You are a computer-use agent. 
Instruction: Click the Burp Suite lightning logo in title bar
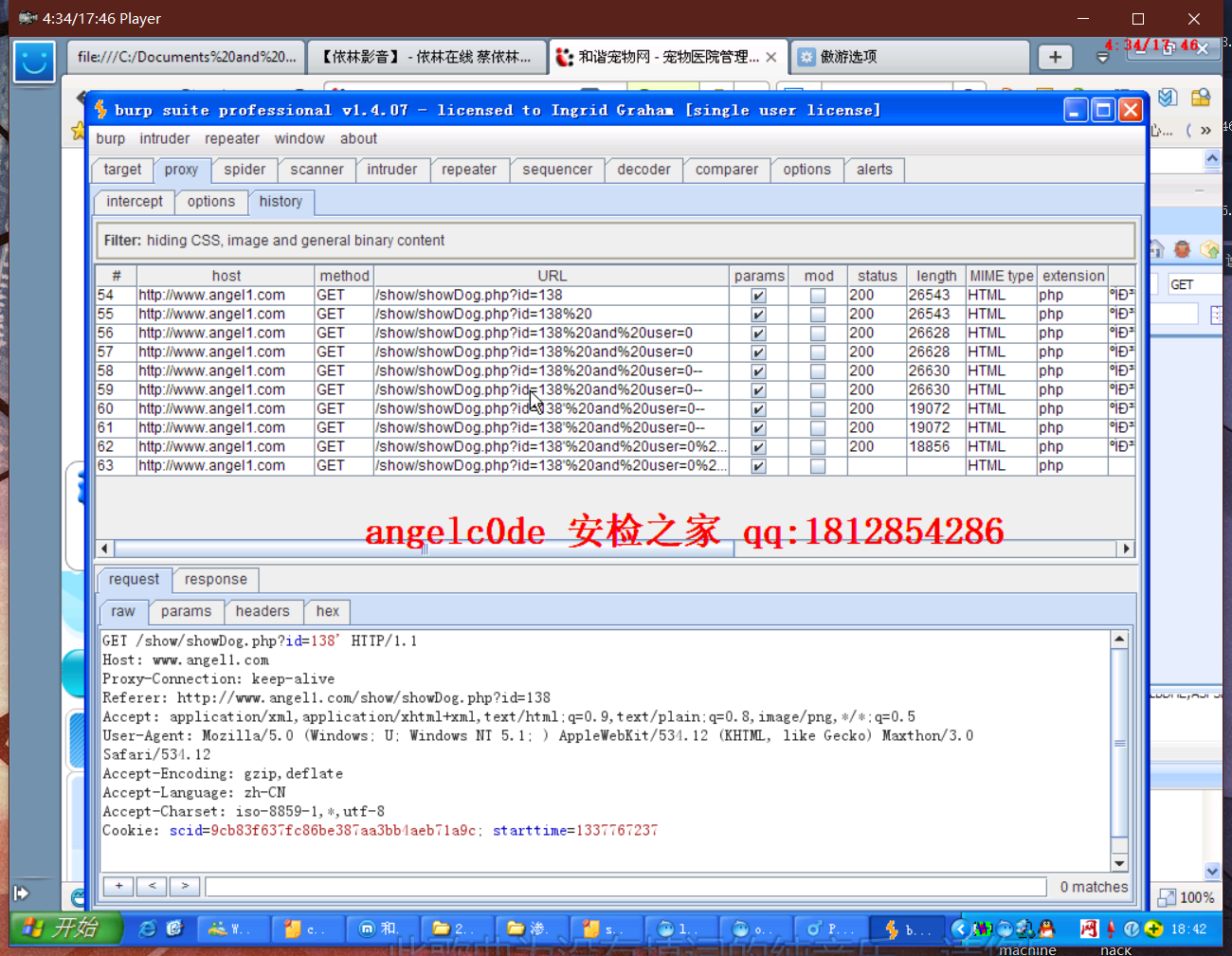click(101, 110)
